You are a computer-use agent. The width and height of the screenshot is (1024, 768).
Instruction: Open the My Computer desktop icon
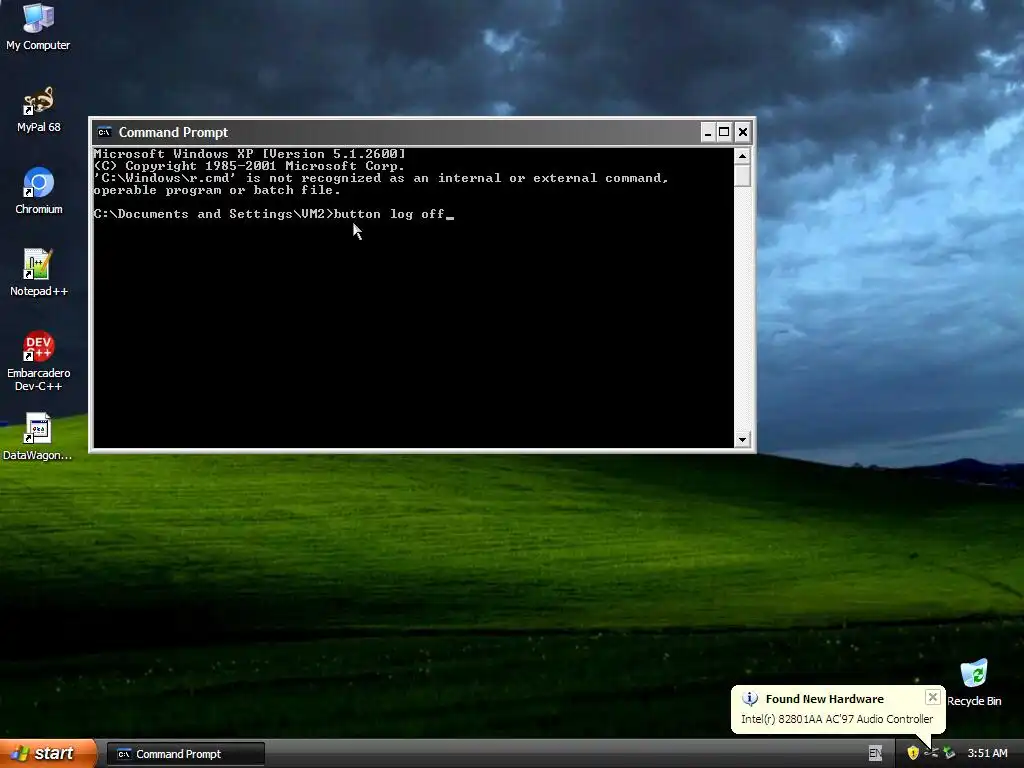point(38,27)
